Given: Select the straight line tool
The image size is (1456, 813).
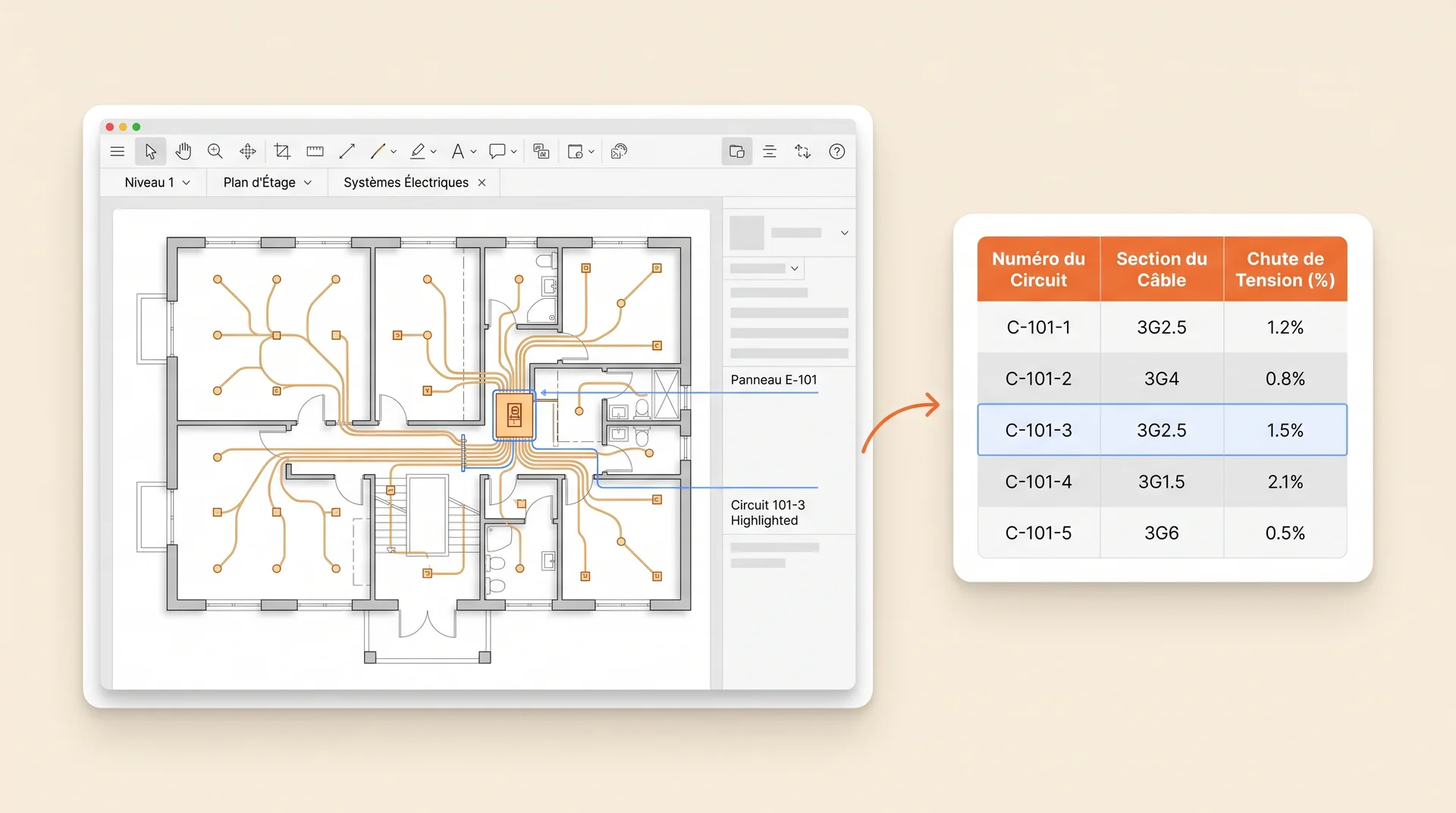Looking at the screenshot, I should pyautogui.click(x=347, y=152).
